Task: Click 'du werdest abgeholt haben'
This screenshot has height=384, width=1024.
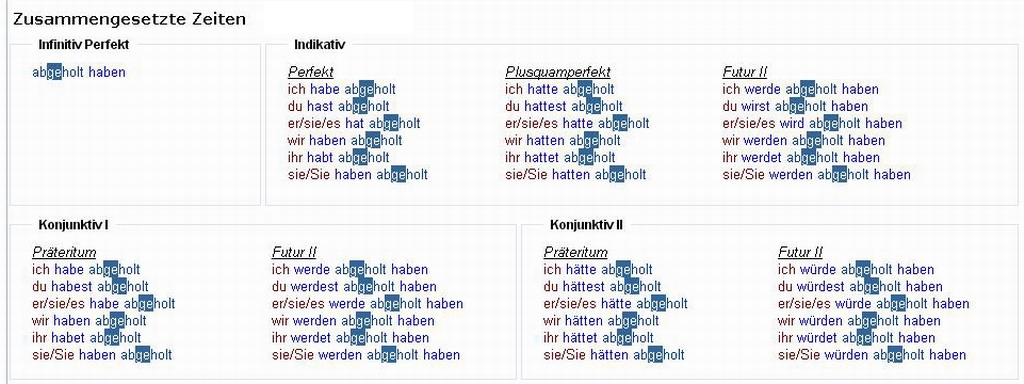Action: (x=354, y=287)
